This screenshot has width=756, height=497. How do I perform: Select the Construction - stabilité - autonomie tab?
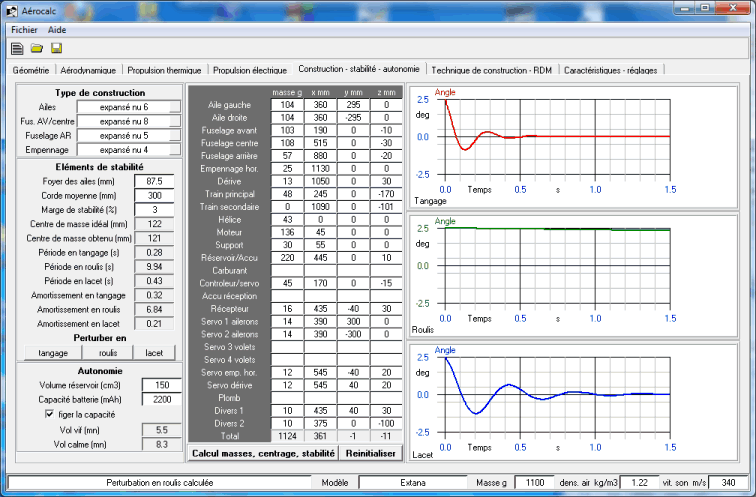pos(359,69)
